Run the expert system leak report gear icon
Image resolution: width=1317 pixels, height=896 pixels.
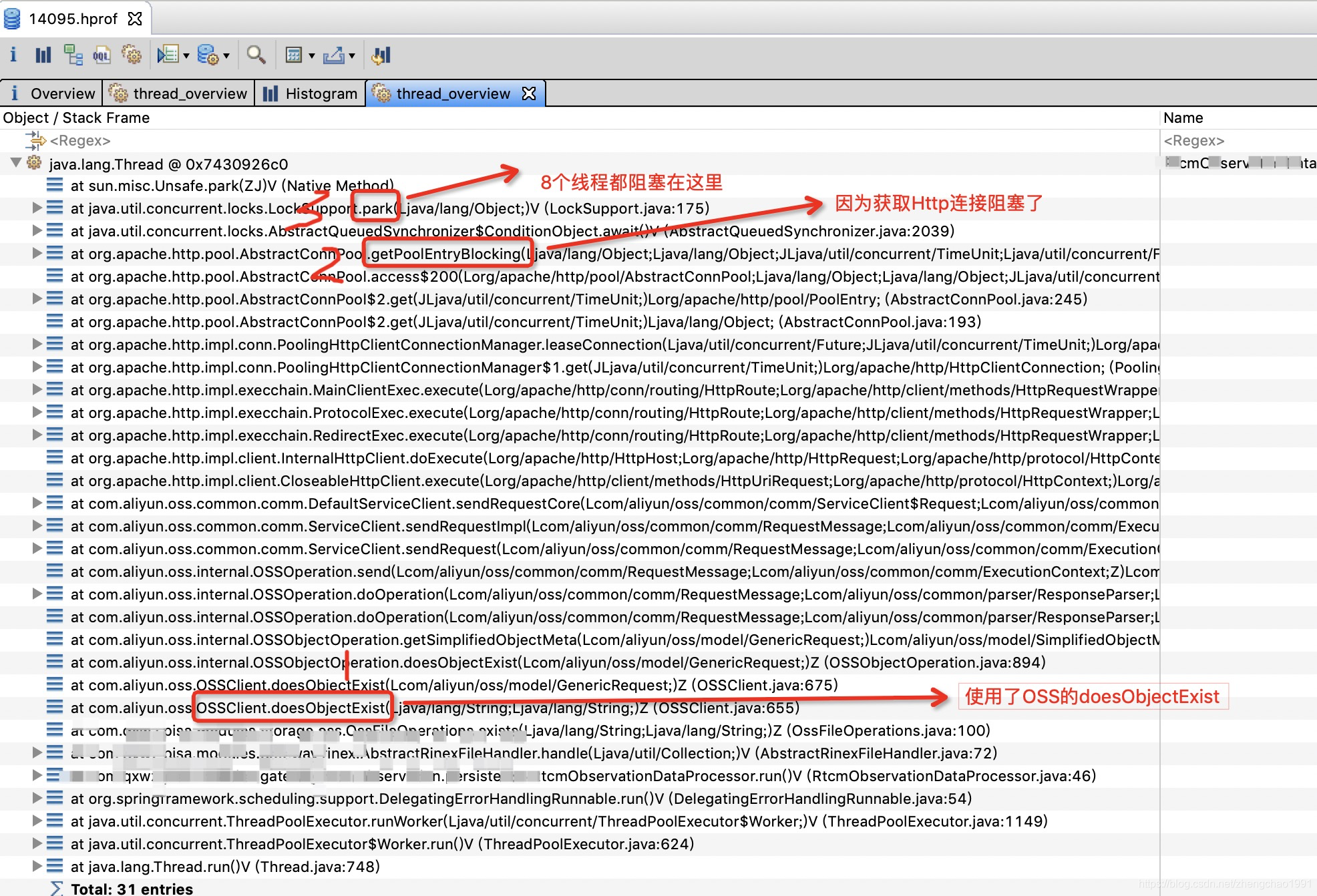click(132, 55)
